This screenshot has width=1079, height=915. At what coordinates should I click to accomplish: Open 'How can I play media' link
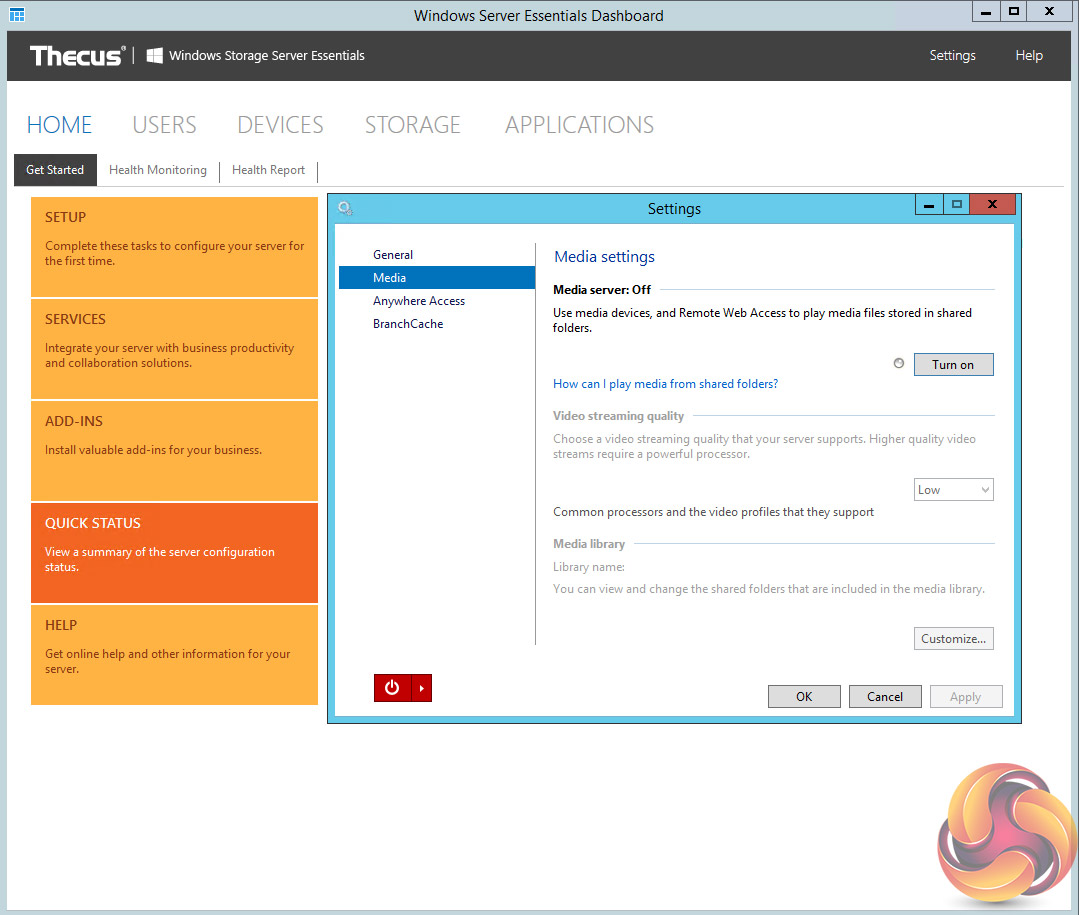pyautogui.click(x=665, y=384)
